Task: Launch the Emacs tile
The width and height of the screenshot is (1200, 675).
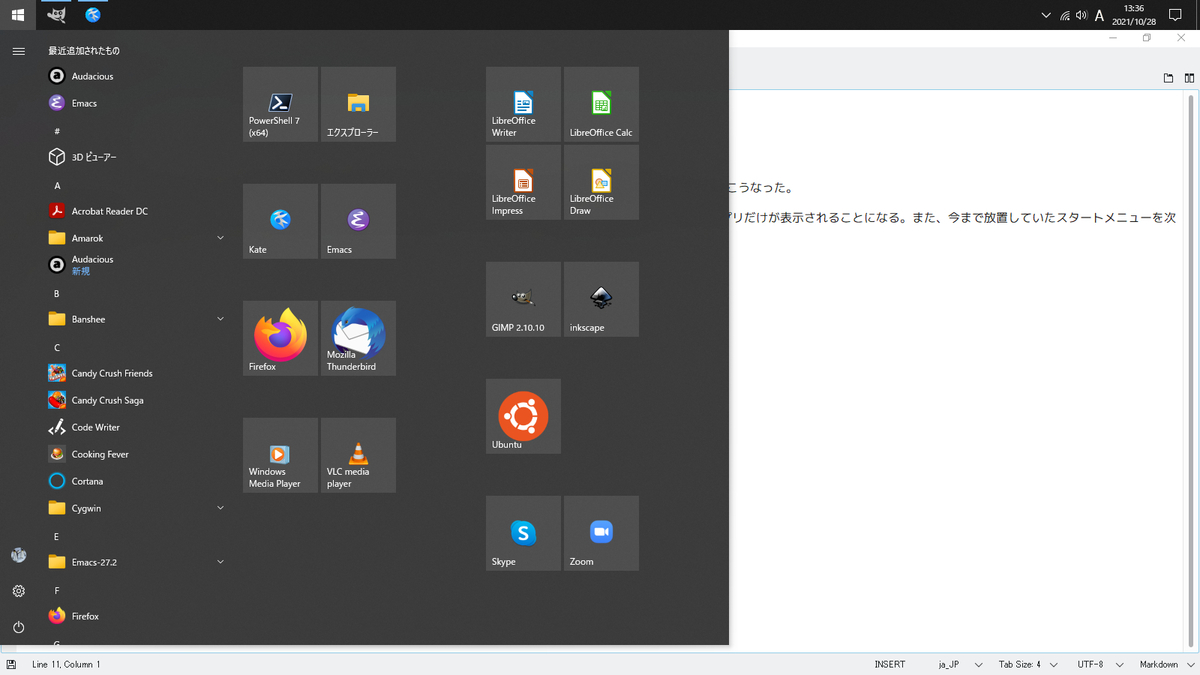Action: pos(358,221)
